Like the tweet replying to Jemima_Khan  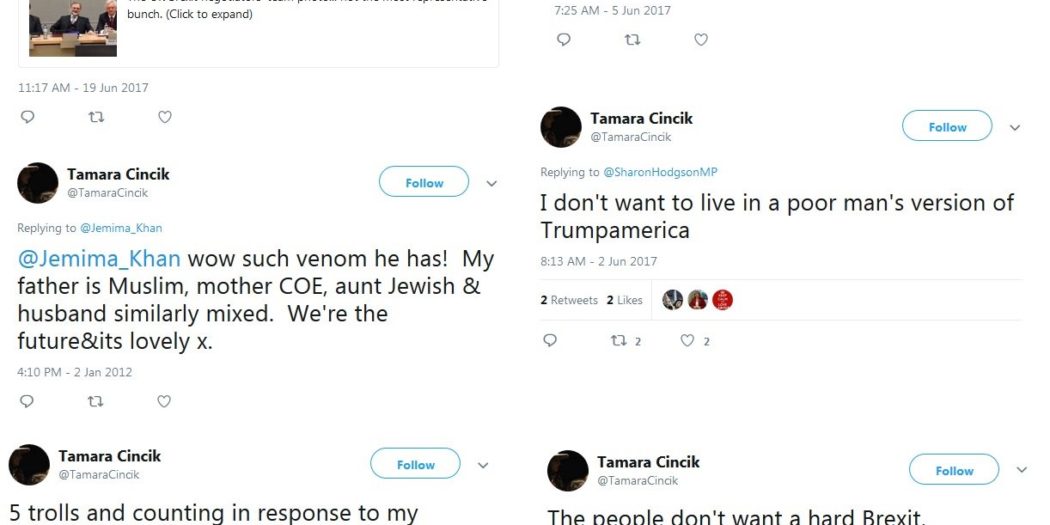tap(164, 401)
